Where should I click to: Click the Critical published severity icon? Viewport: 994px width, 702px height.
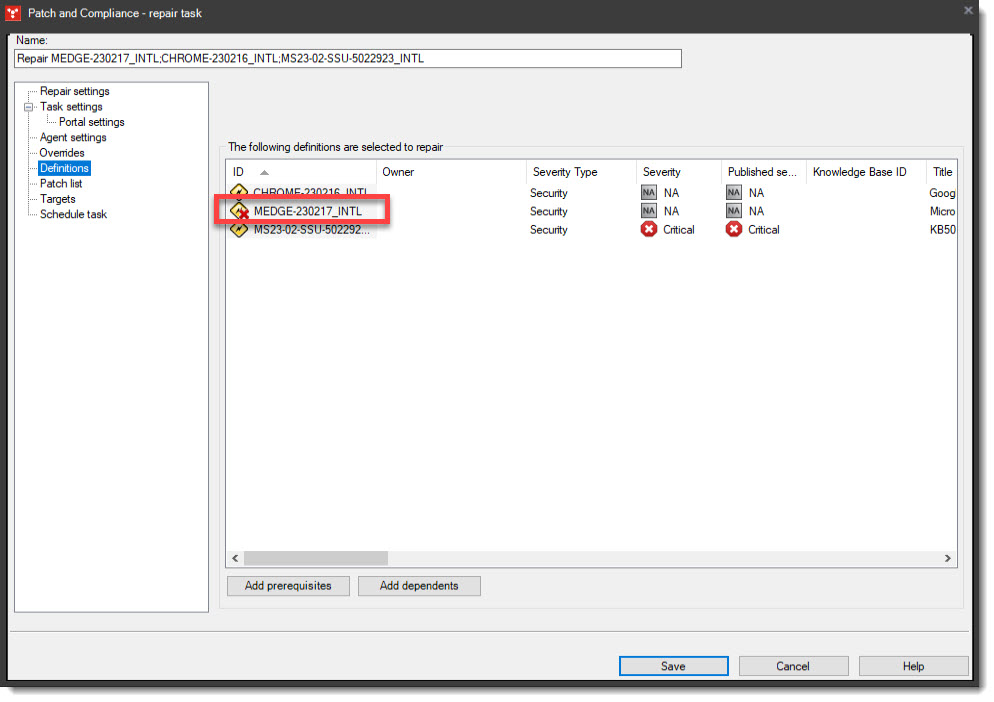coord(734,230)
